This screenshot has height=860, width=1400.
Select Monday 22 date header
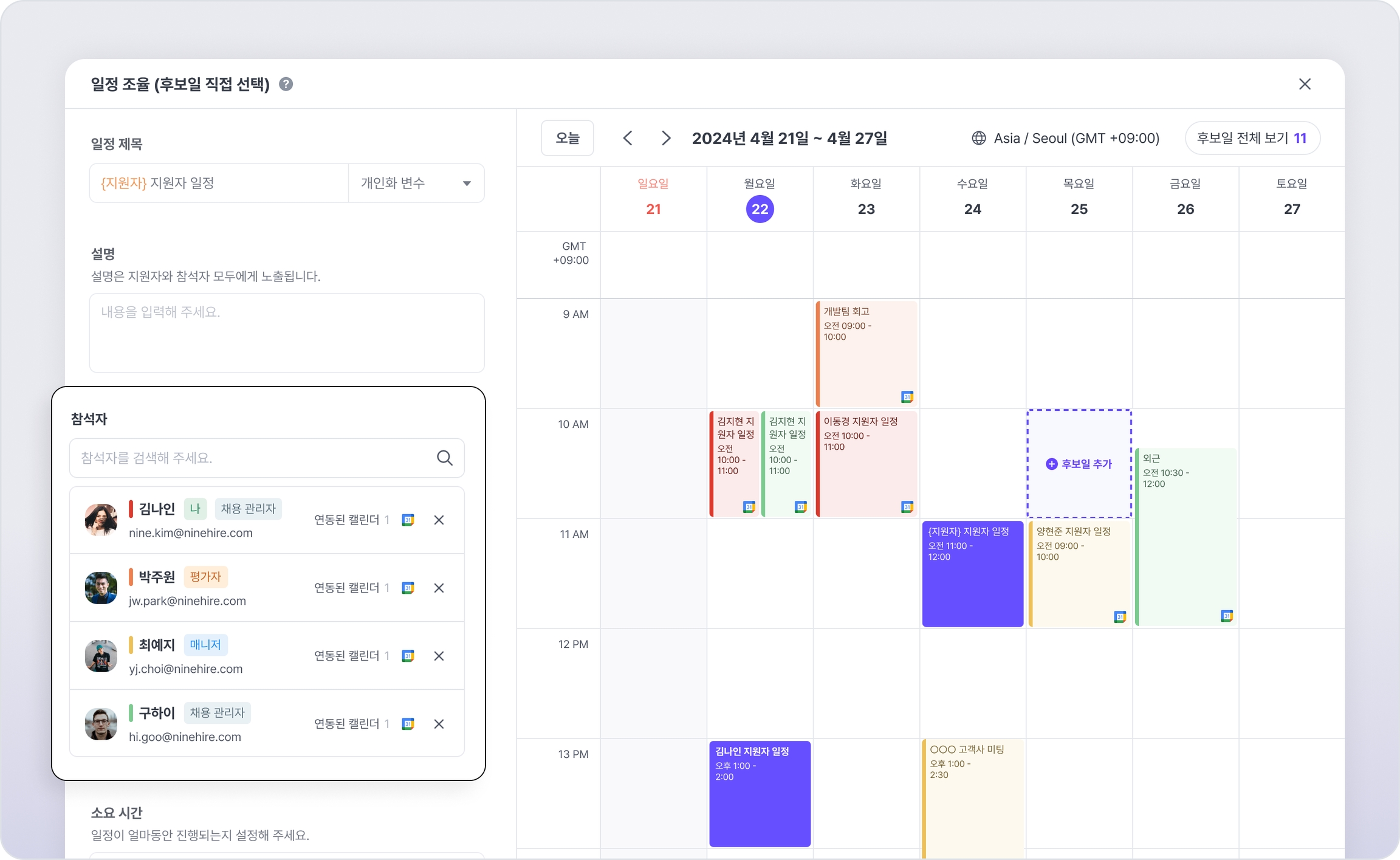click(760, 208)
